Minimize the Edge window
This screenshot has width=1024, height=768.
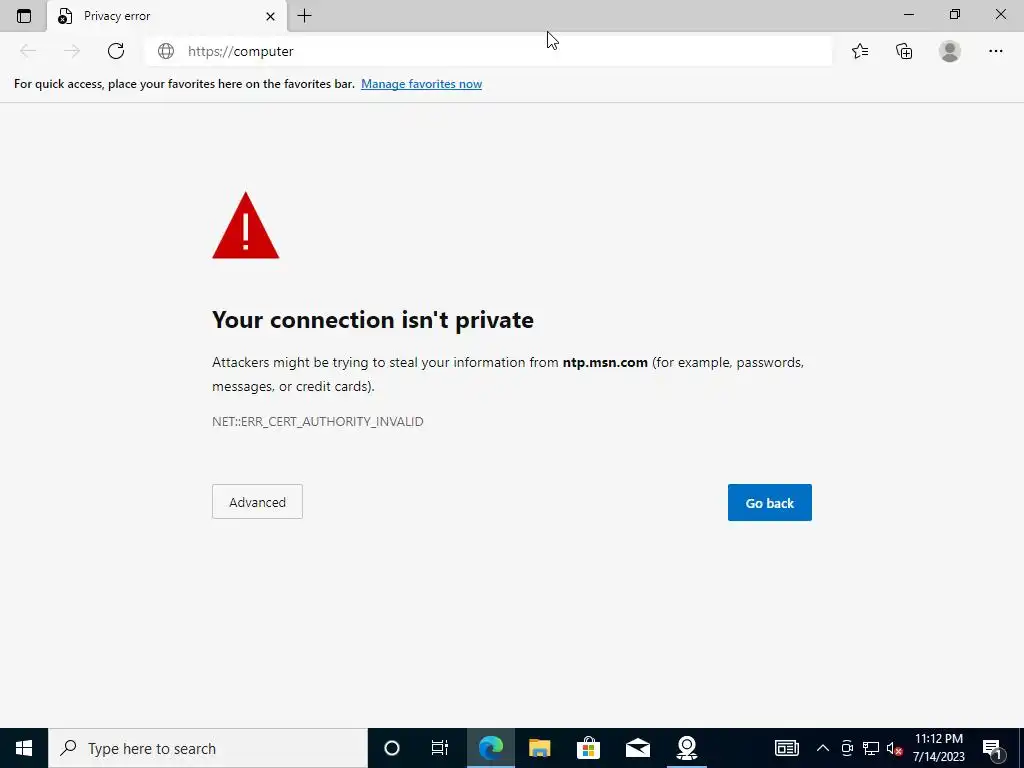coord(908,14)
